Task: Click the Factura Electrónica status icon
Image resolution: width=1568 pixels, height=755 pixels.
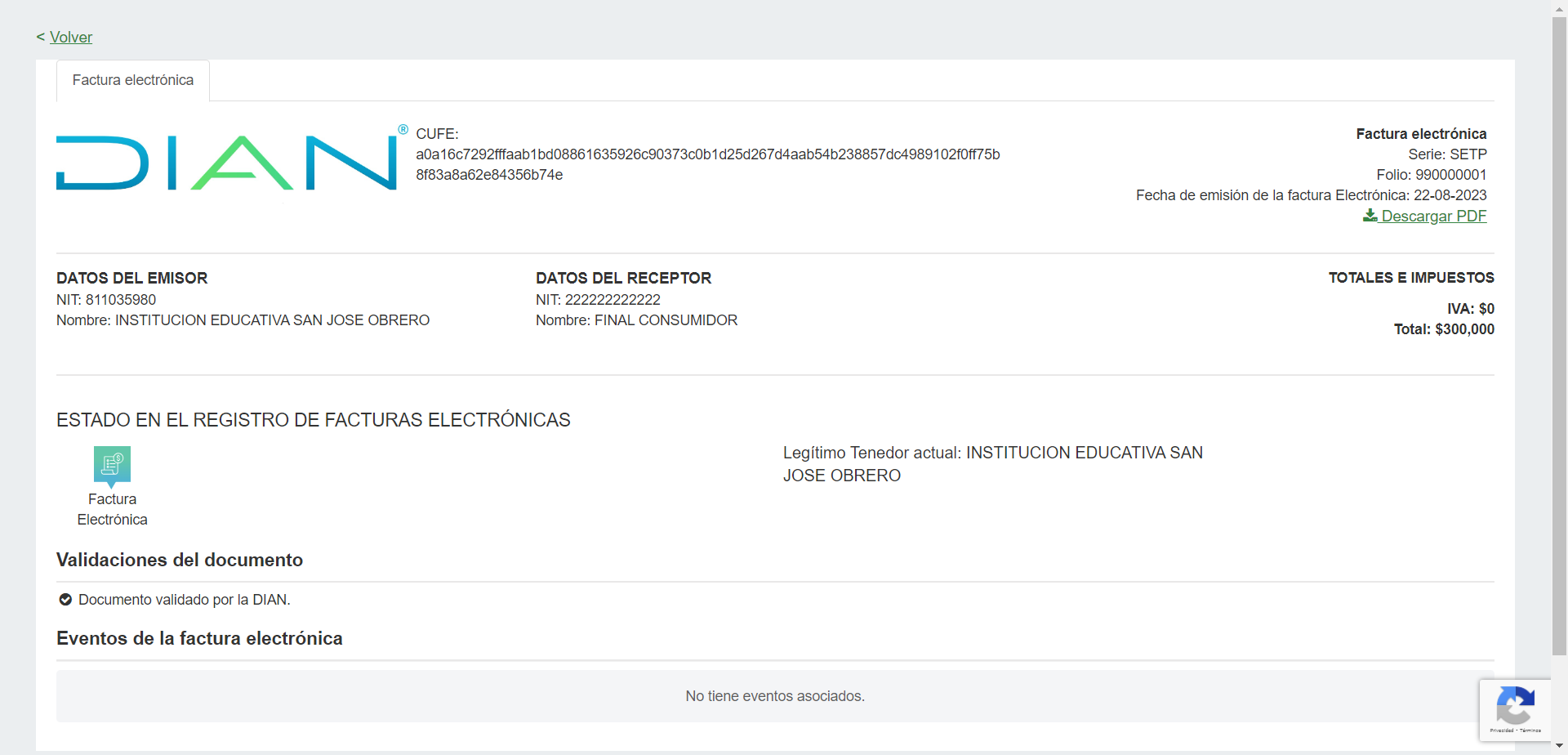Action: (x=112, y=465)
